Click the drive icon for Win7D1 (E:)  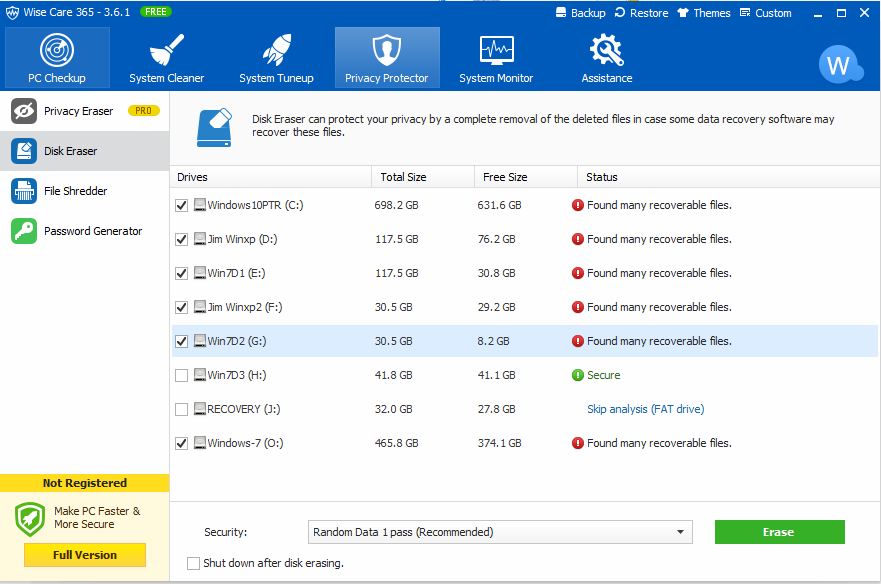coord(199,273)
